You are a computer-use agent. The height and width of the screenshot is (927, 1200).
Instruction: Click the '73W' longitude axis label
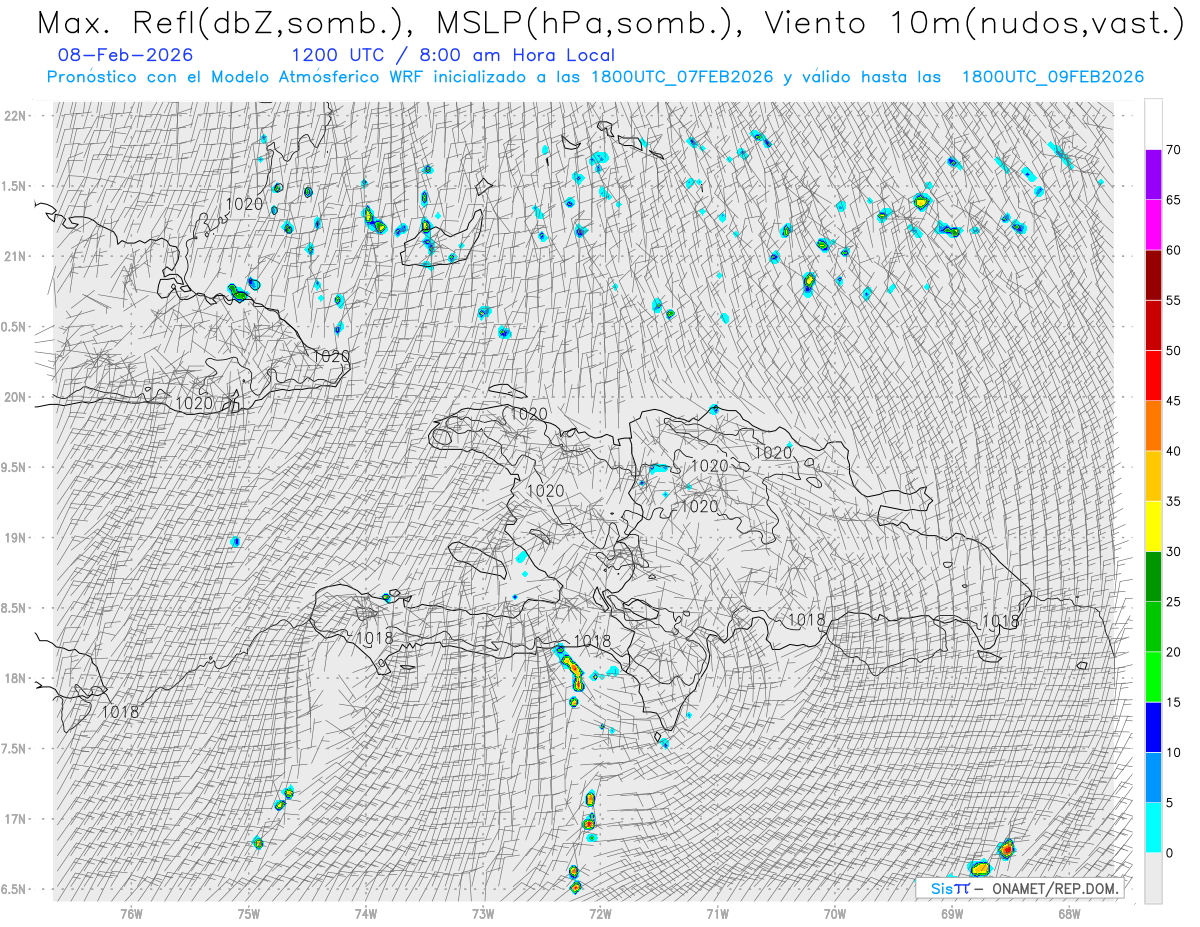[483, 913]
